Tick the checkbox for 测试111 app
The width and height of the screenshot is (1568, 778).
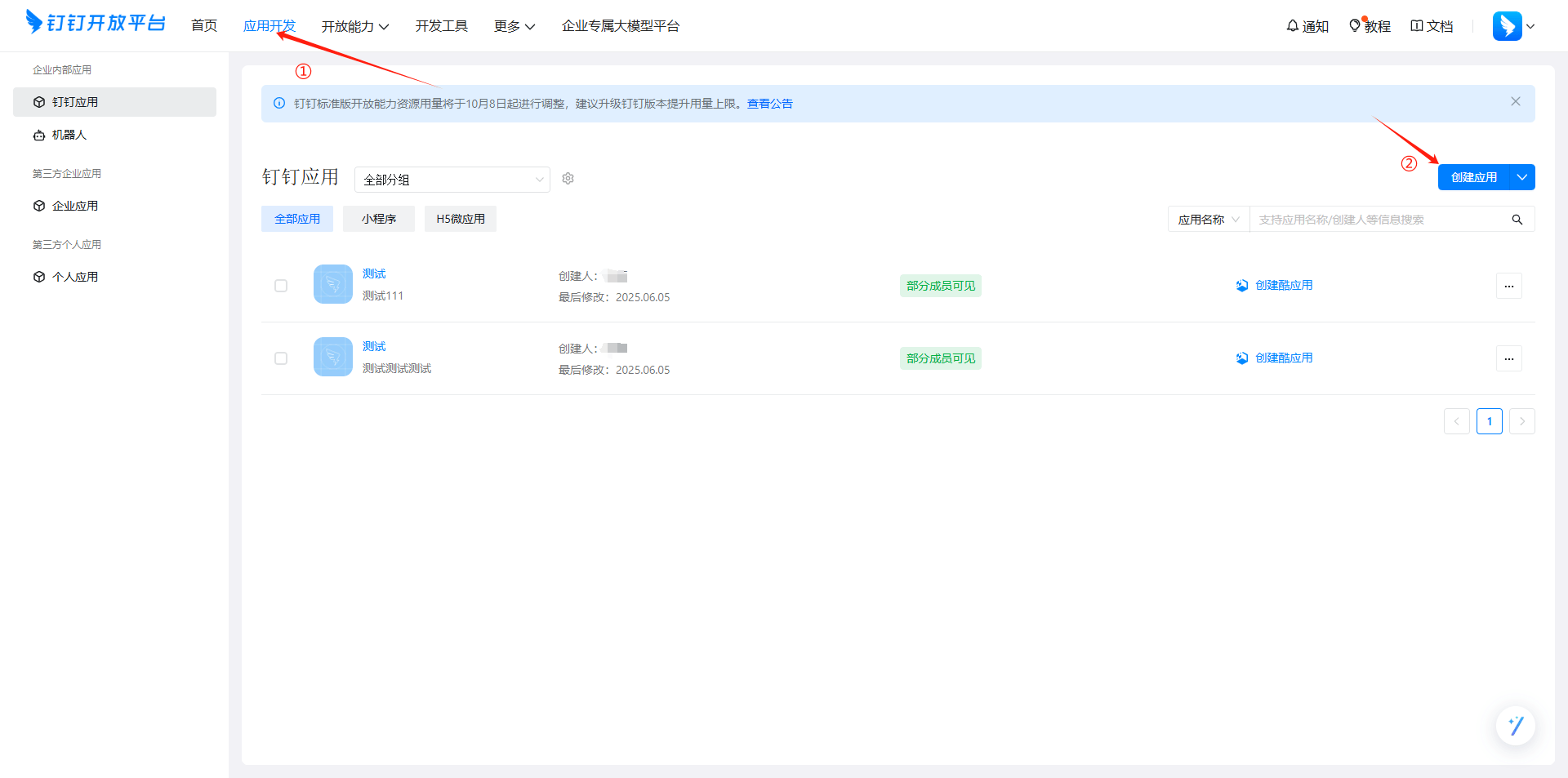coord(281,286)
